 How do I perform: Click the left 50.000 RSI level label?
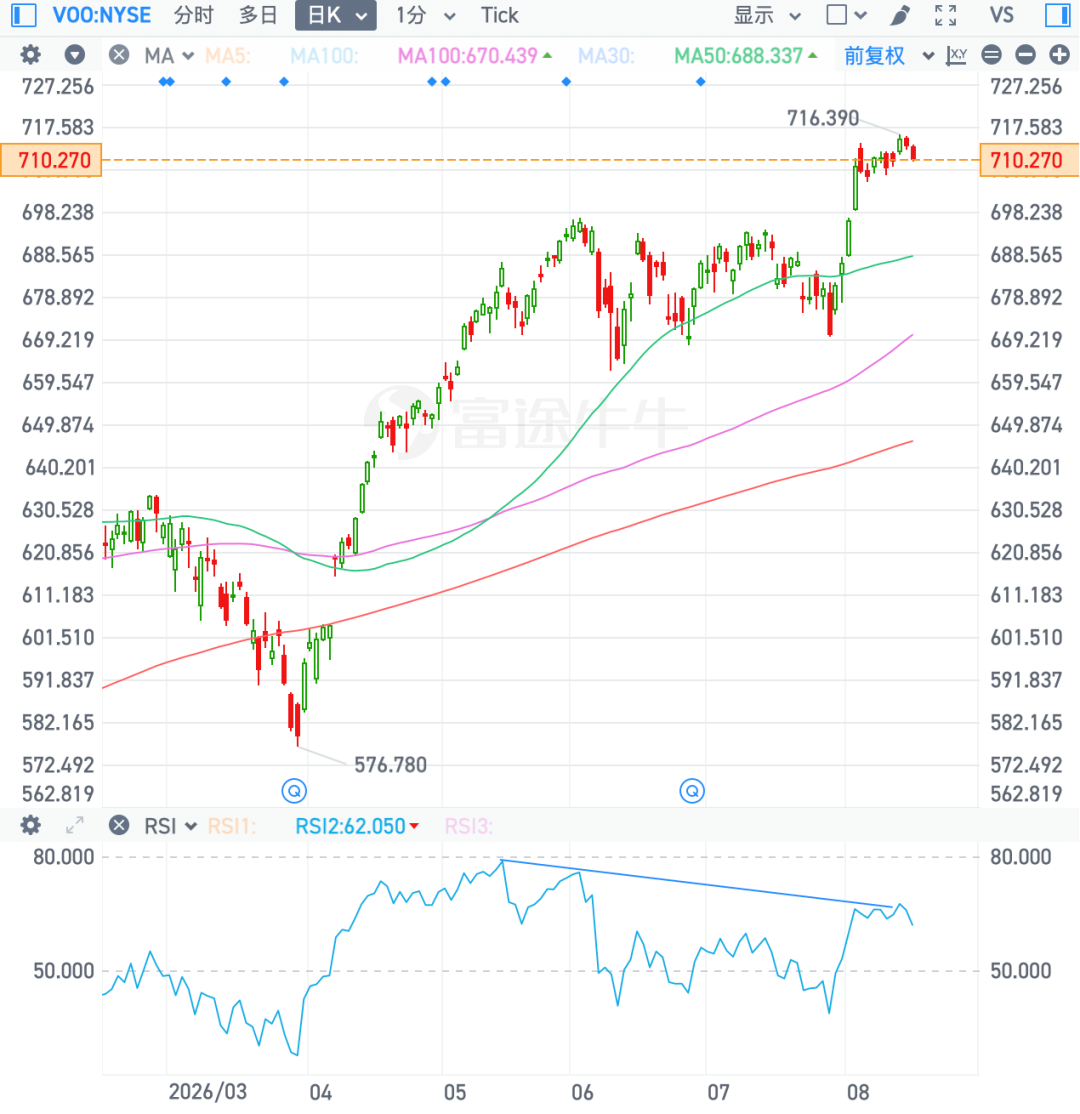(63, 970)
